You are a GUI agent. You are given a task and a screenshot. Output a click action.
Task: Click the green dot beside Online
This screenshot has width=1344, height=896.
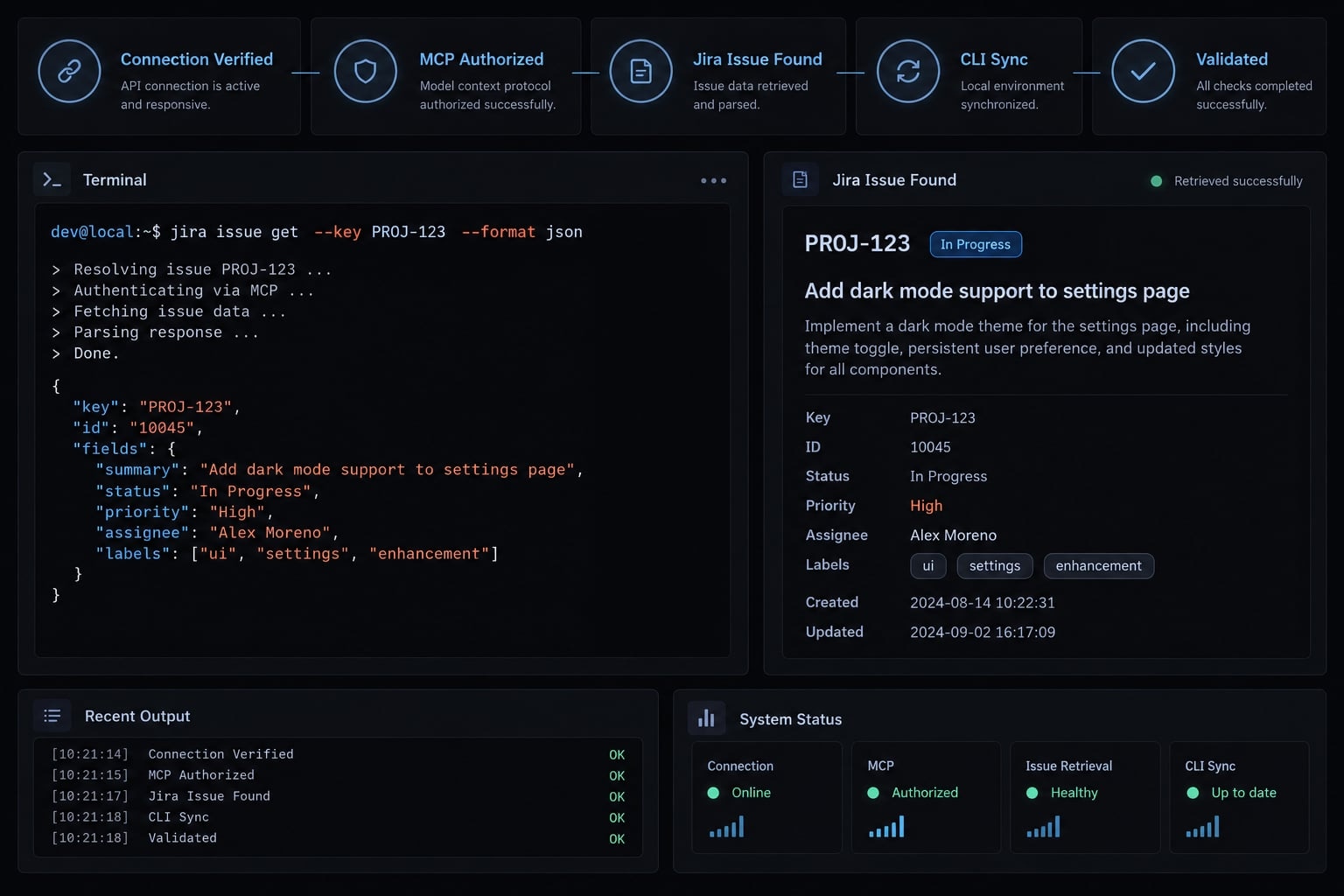(713, 793)
